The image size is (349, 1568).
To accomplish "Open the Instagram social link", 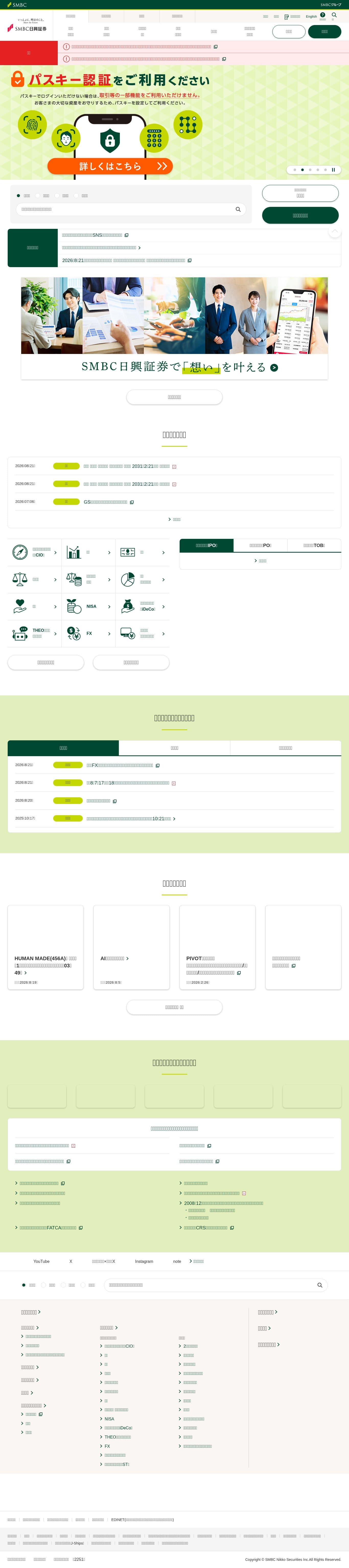I will (x=144, y=1261).
